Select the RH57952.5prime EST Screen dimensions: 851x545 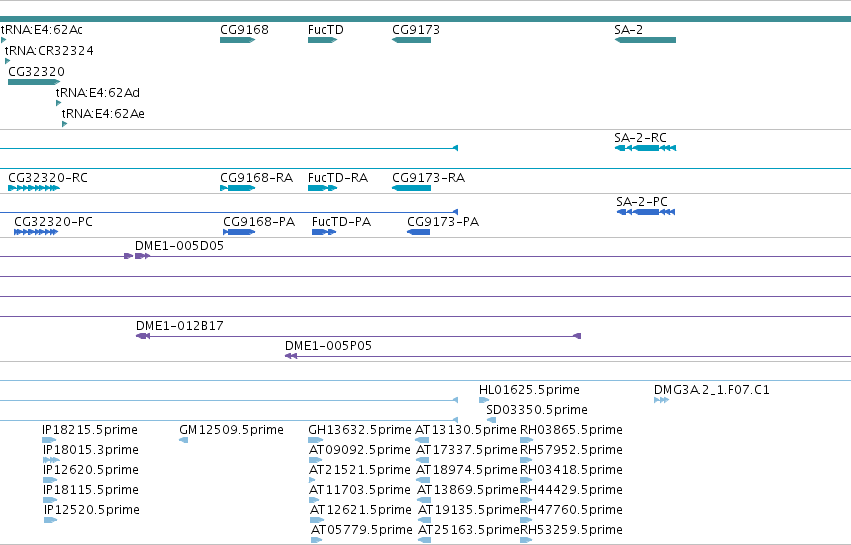526,460
